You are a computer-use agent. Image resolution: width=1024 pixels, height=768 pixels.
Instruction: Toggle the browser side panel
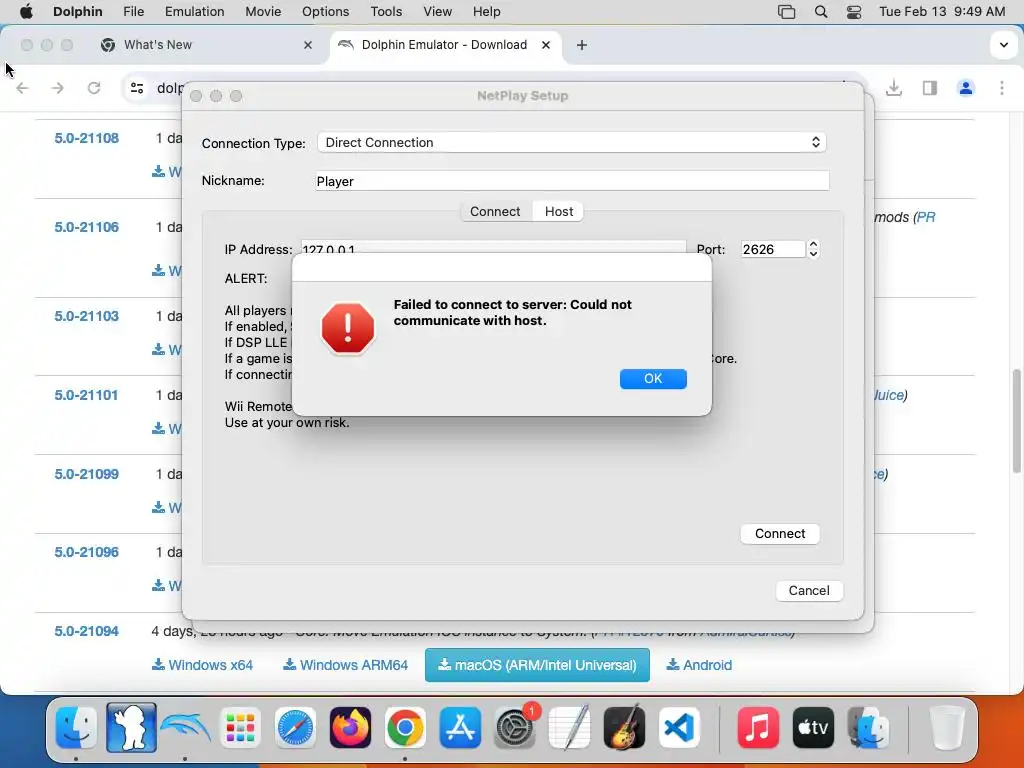(930, 88)
